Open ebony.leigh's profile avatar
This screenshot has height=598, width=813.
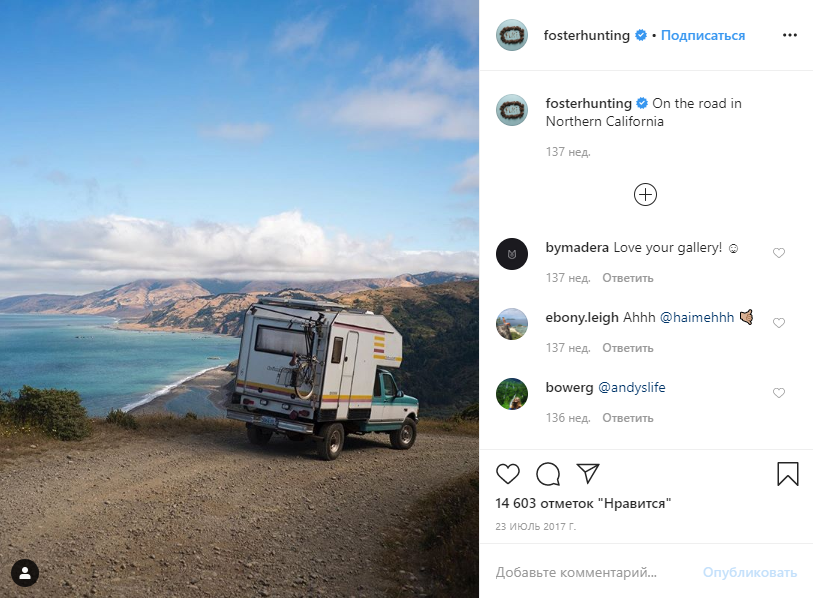[512, 324]
